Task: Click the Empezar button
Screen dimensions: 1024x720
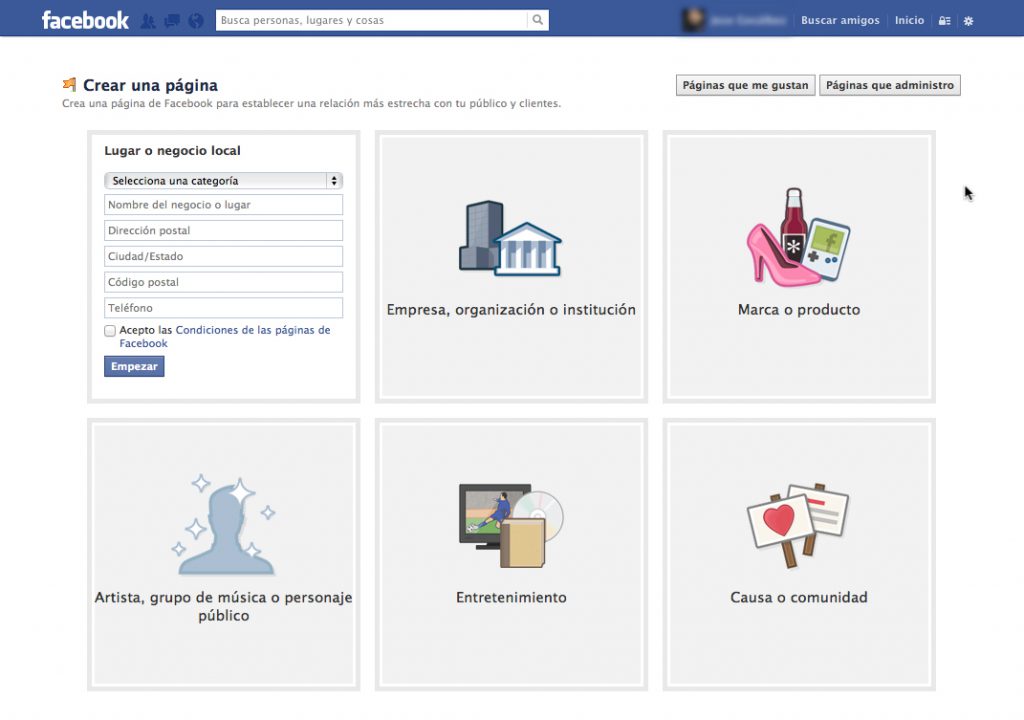Action: point(134,367)
